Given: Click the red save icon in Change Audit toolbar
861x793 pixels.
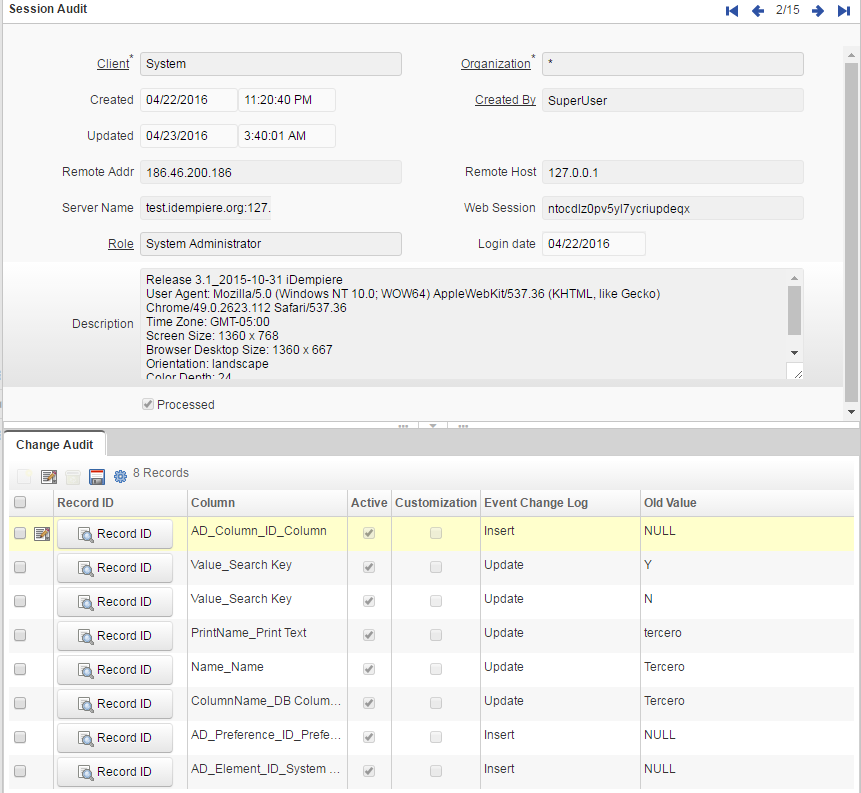Looking at the screenshot, I should point(97,477).
